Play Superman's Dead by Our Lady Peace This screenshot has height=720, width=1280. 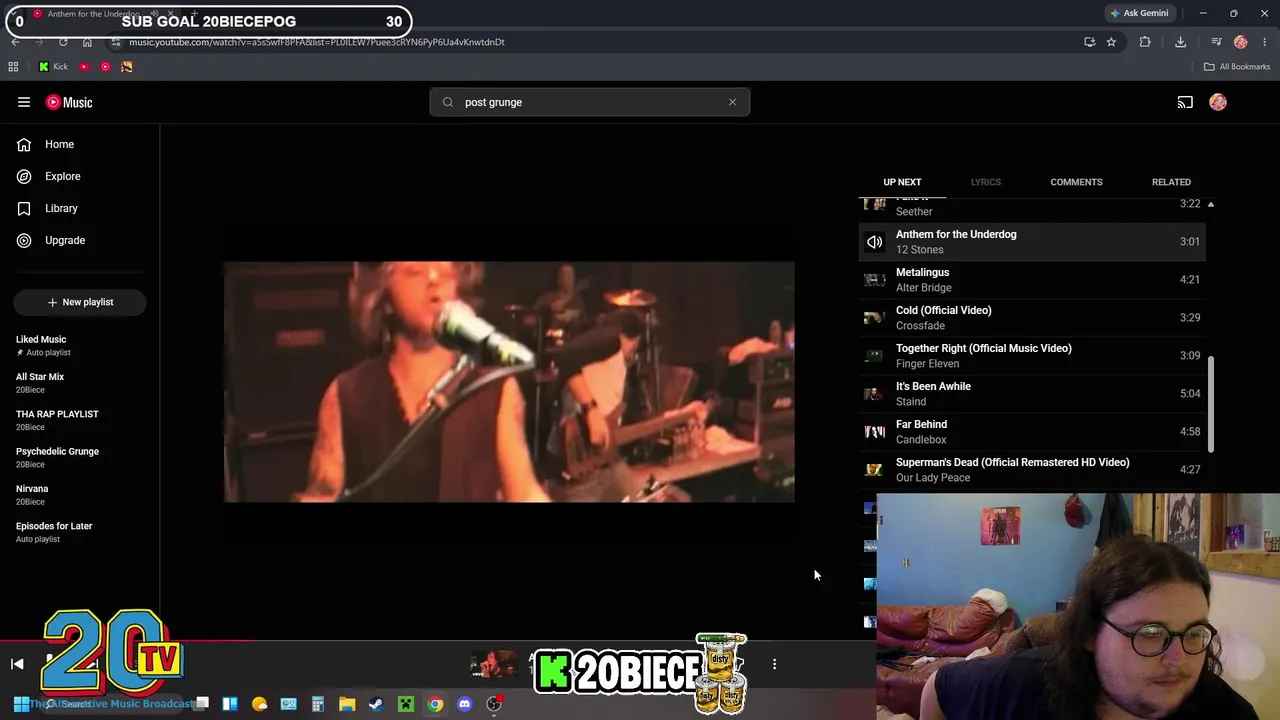[1032, 470]
